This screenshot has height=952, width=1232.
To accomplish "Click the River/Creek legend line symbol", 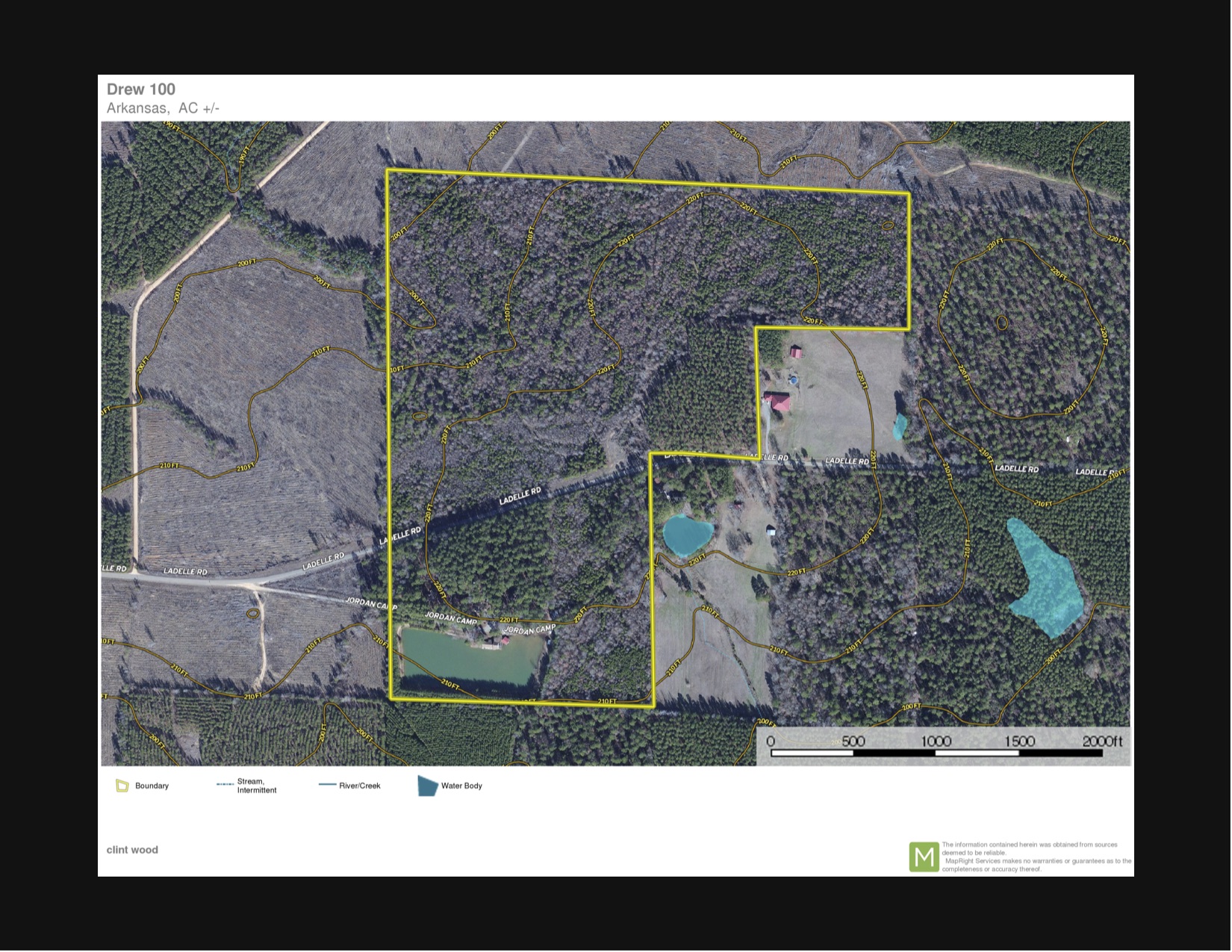I will click(x=327, y=785).
